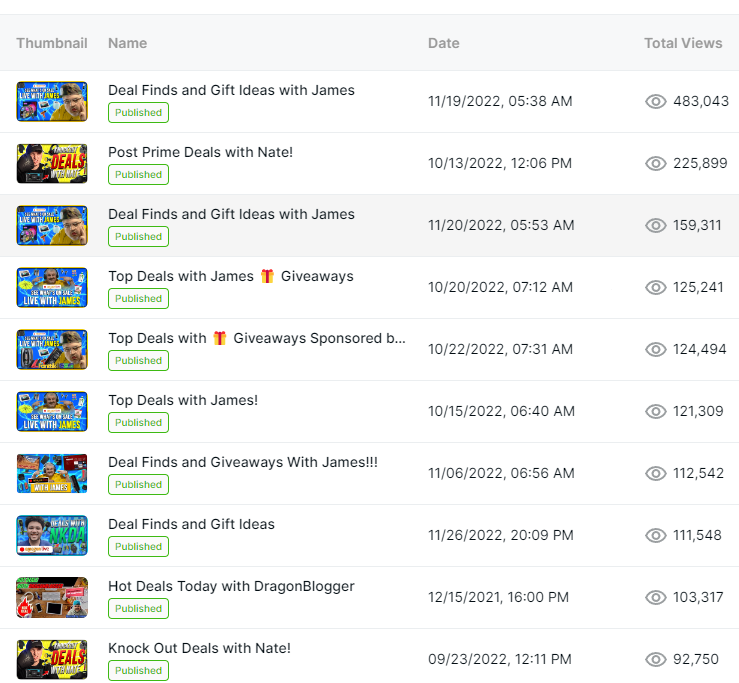
Task: Open thumbnail for DragonBlogger Hot Deals video
Action: click(52, 598)
